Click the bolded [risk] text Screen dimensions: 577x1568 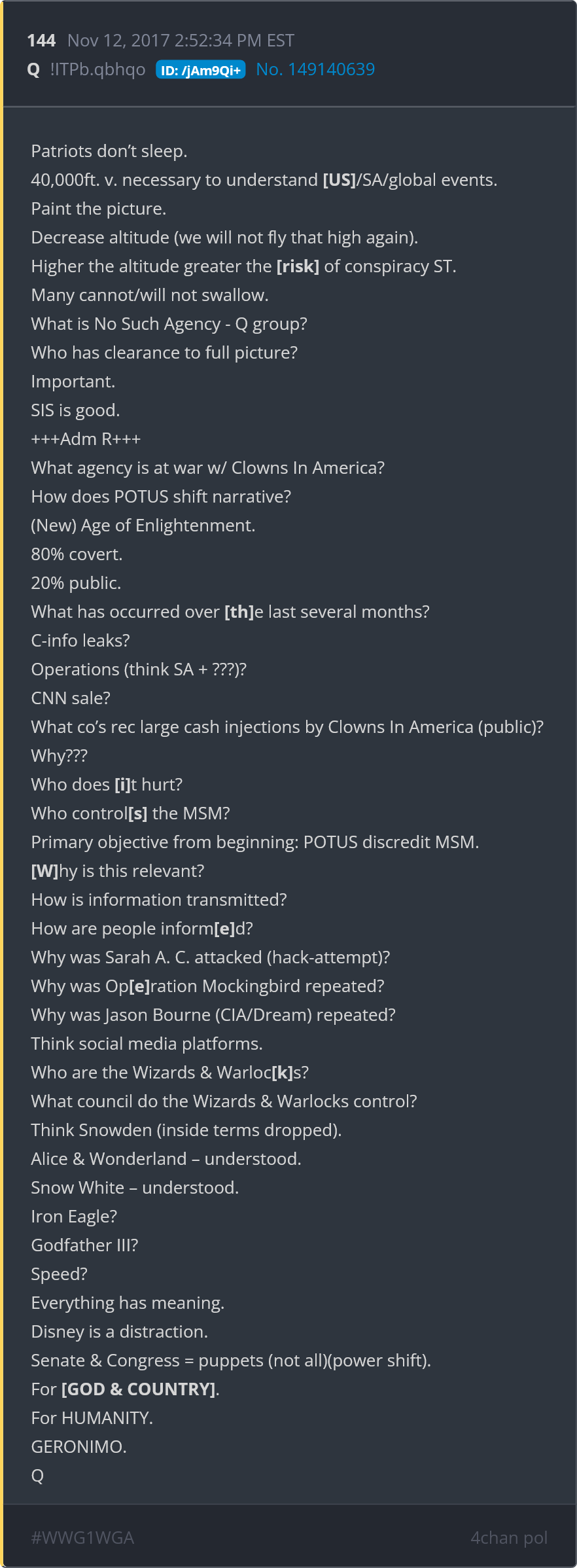click(x=298, y=266)
